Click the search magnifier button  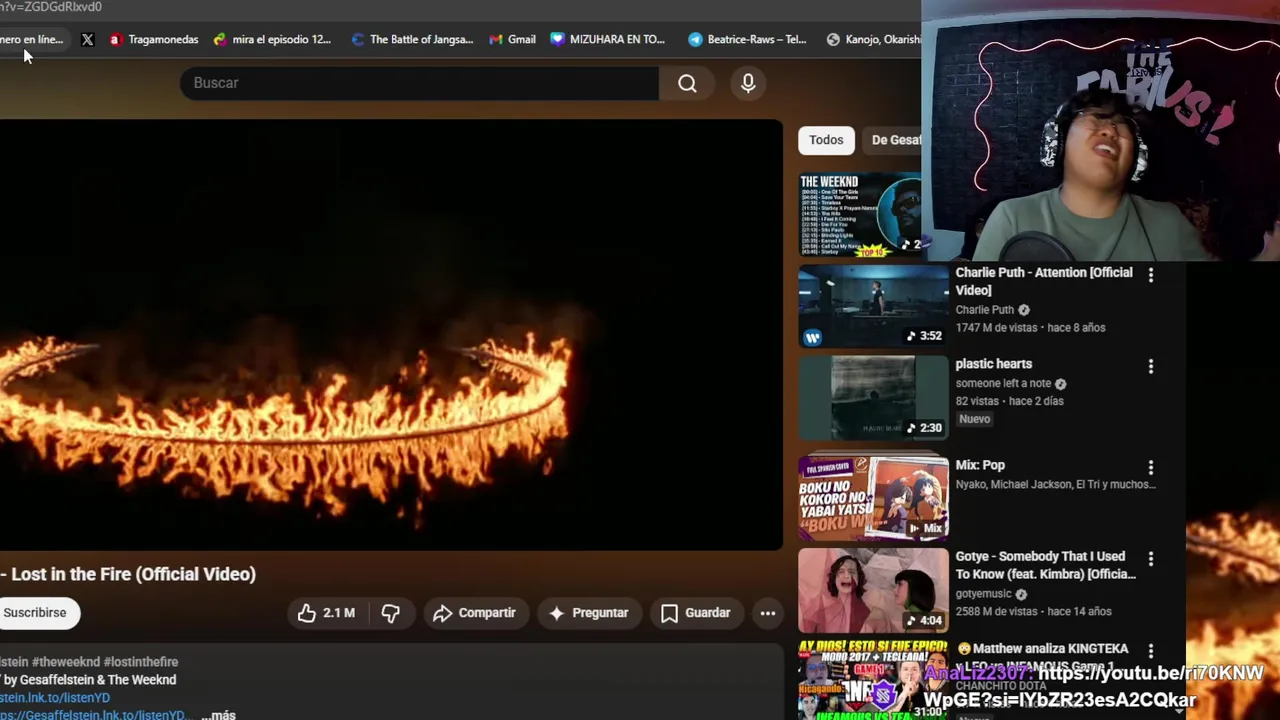[x=687, y=84]
